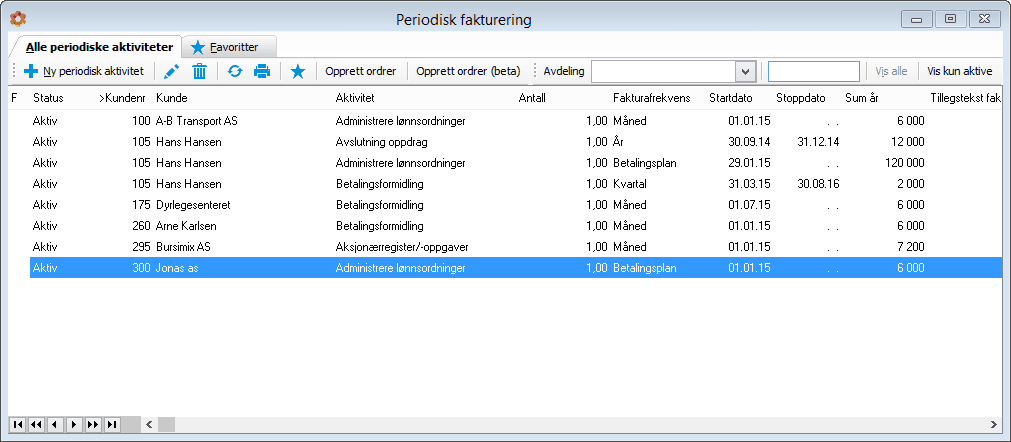1011x442 pixels.
Task: Click the F column header
Action: pos(14,98)
